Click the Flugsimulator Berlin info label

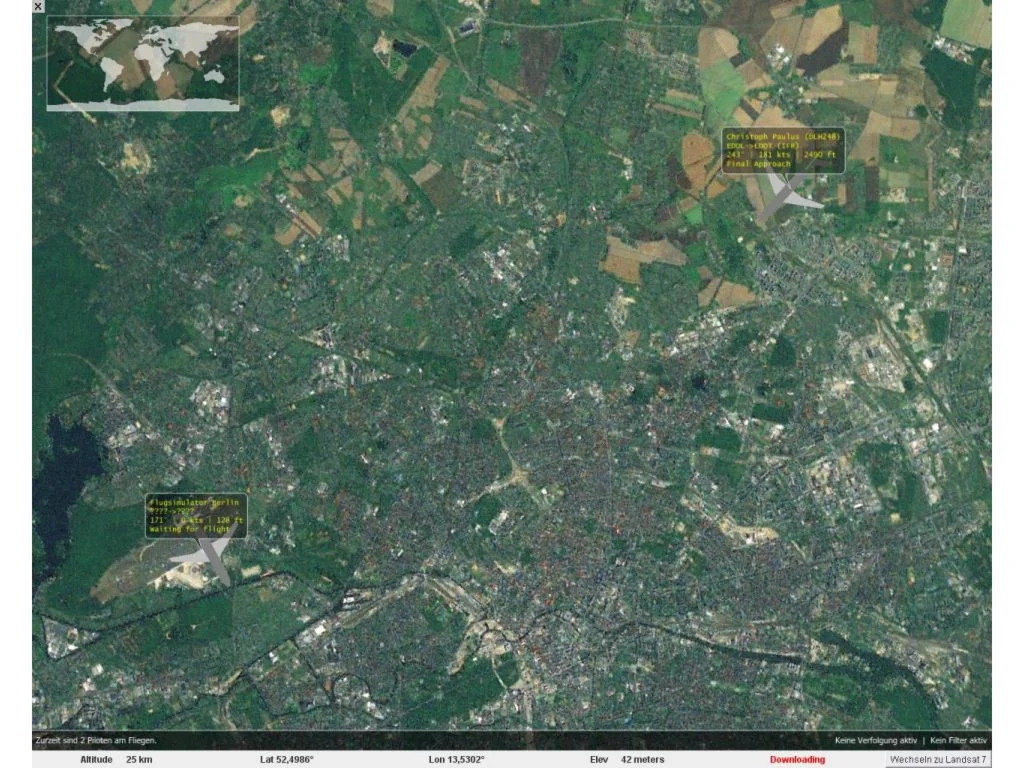196,515
